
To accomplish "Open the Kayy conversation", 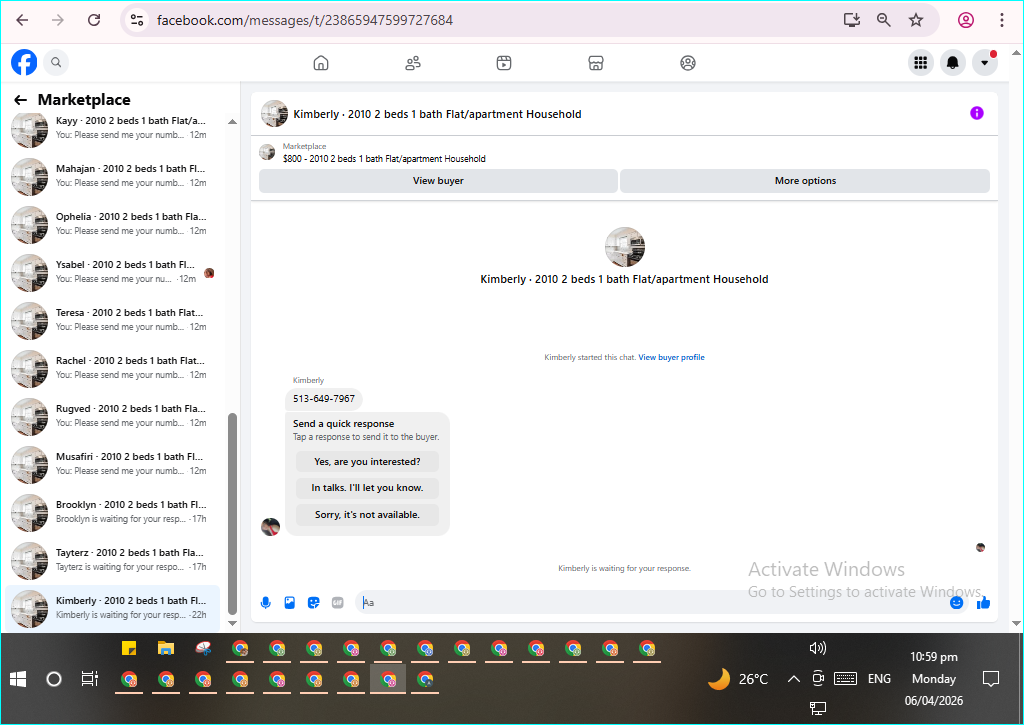I will click(x=113, y=128).
